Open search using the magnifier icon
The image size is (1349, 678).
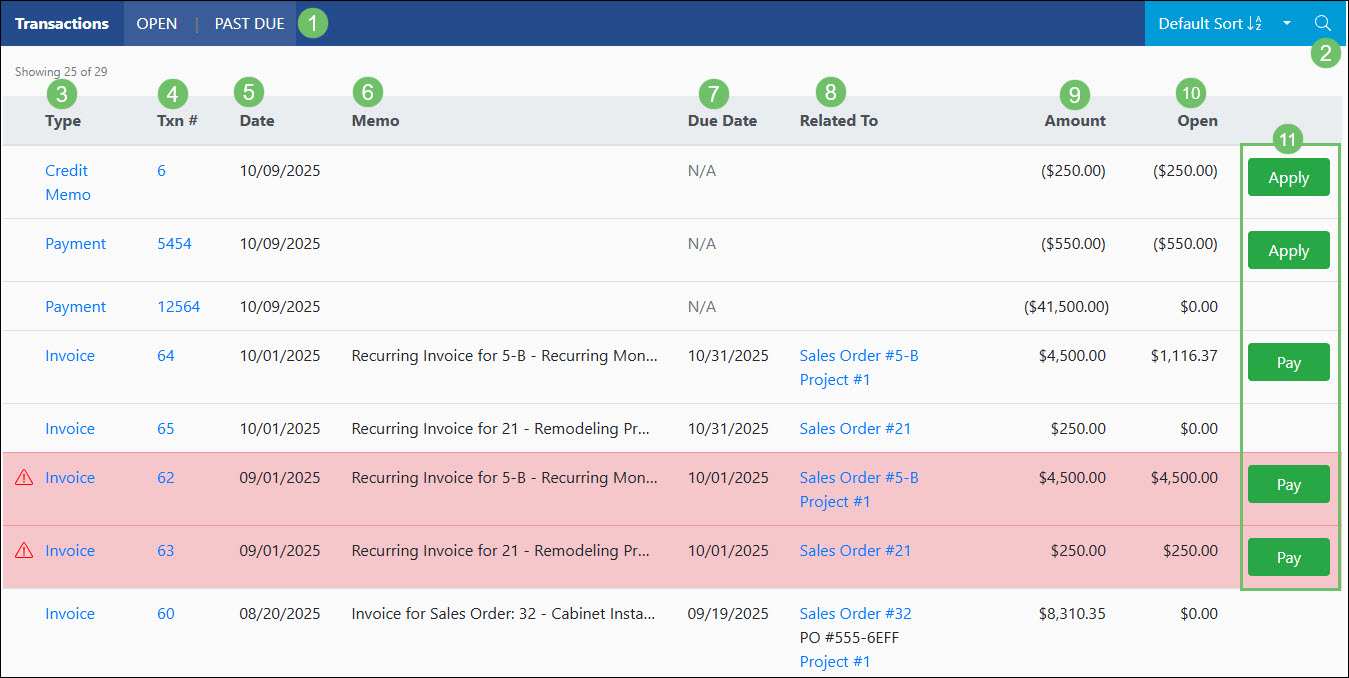(x=1323, y=23)
